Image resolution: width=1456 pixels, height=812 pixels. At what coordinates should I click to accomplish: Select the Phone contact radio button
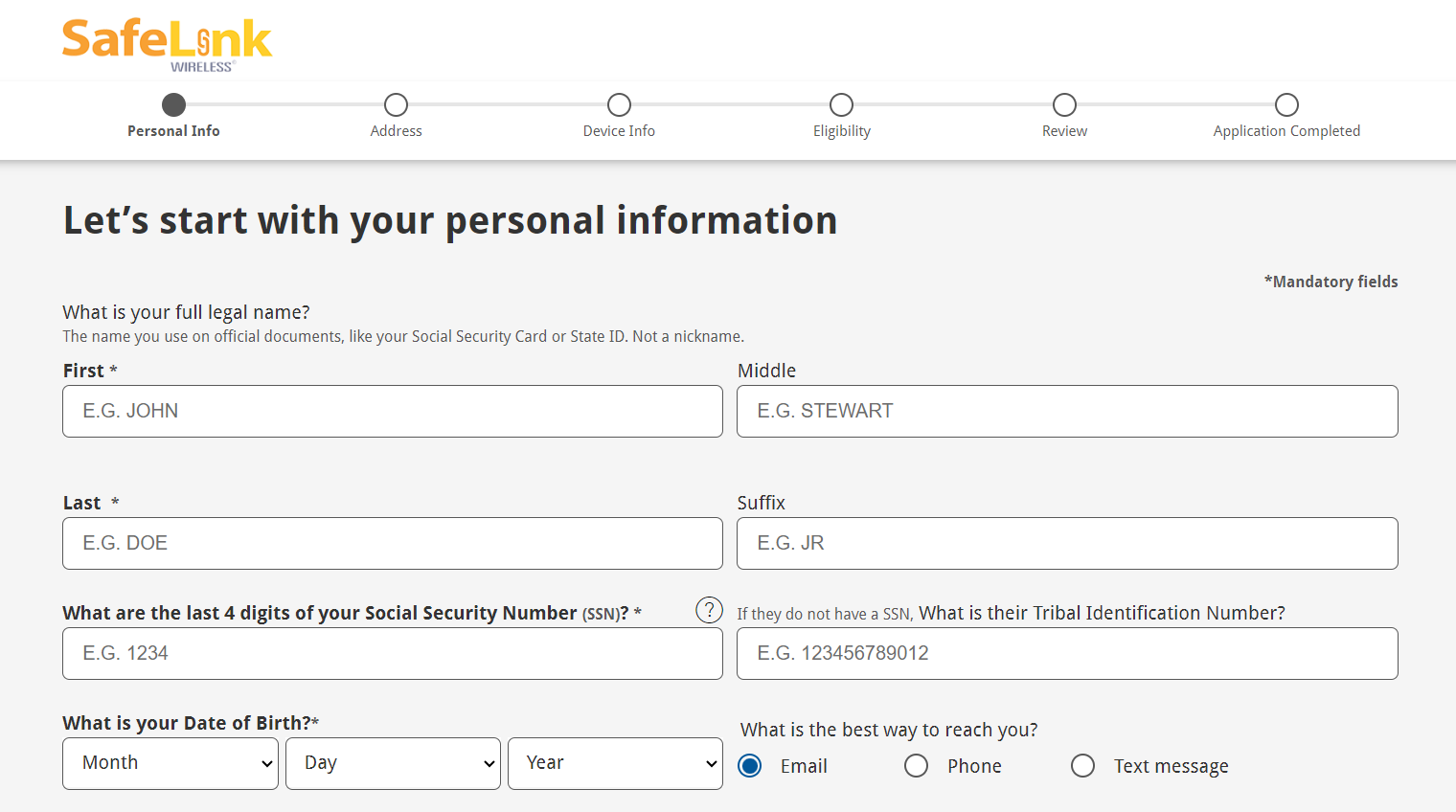click(x=917, y=766)
